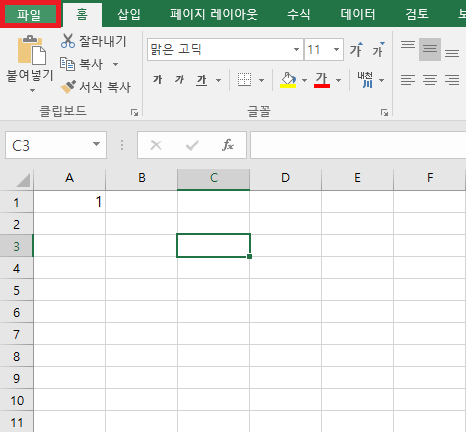The width and height of the screenshot is (466, 432).
Task: Select column D header
Action: (285, 178)
